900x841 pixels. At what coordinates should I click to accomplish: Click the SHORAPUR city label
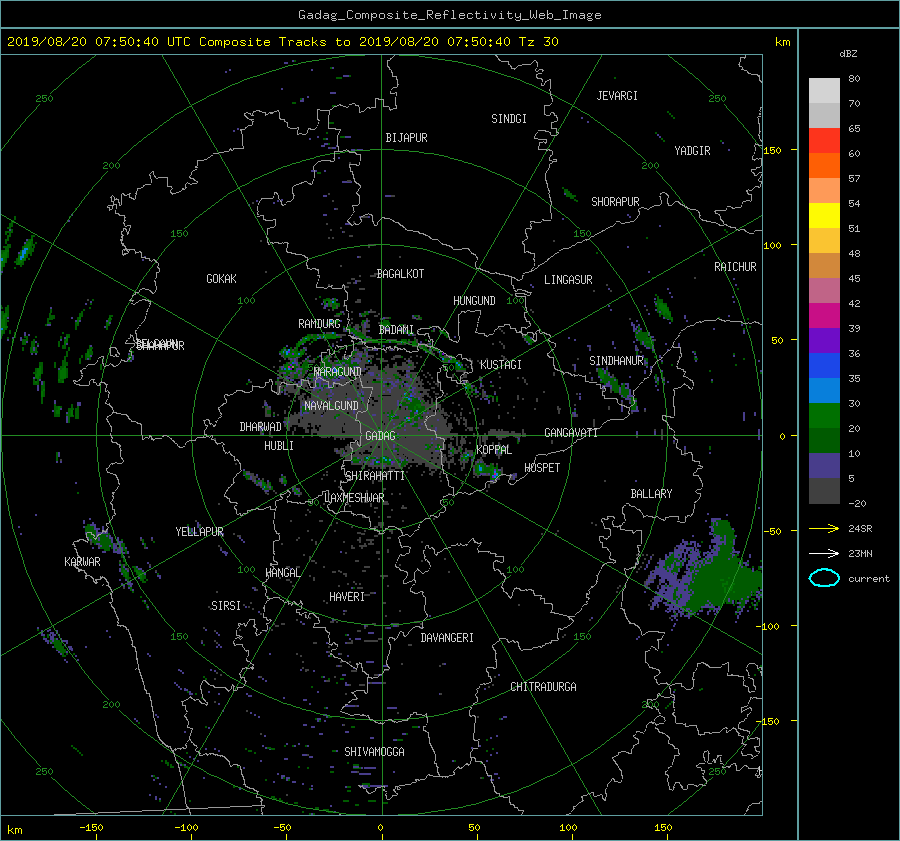[x=615, y=202]
